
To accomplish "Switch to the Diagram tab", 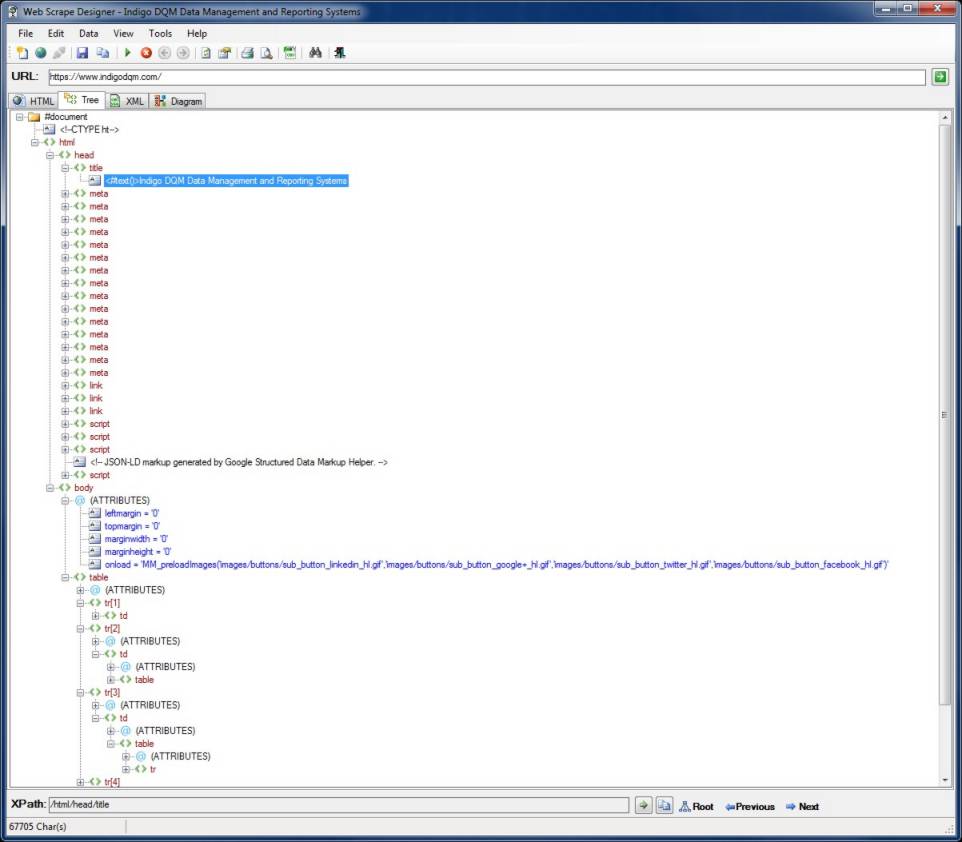I will tap(178, 101).
